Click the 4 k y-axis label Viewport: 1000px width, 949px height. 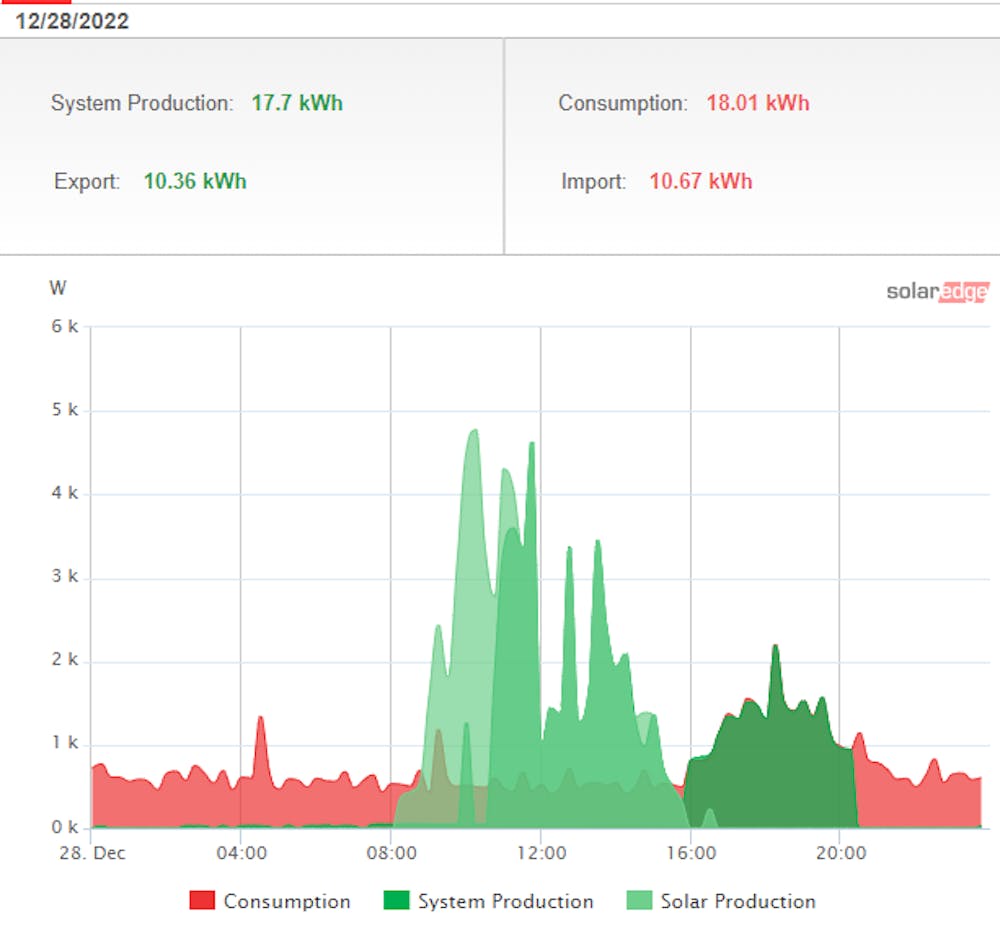(64, 493)
